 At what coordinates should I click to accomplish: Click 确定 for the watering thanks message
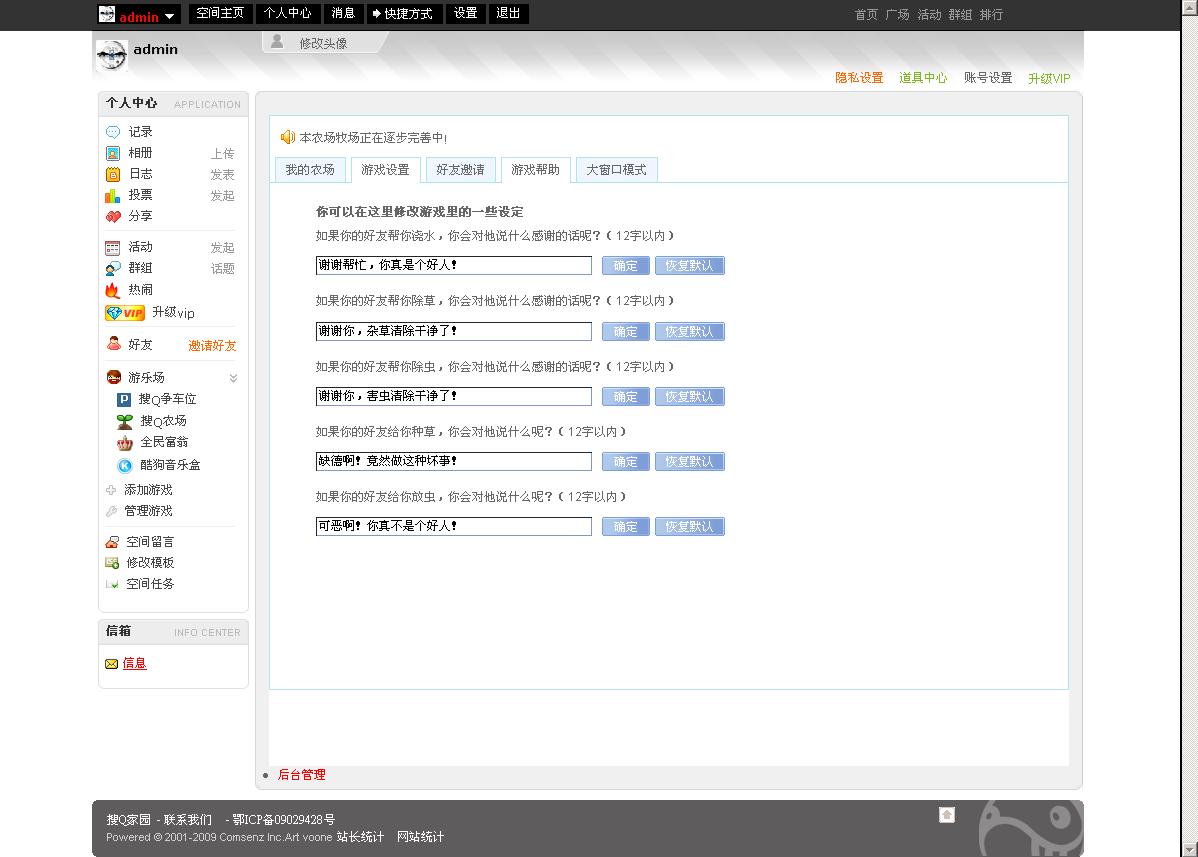625,266
